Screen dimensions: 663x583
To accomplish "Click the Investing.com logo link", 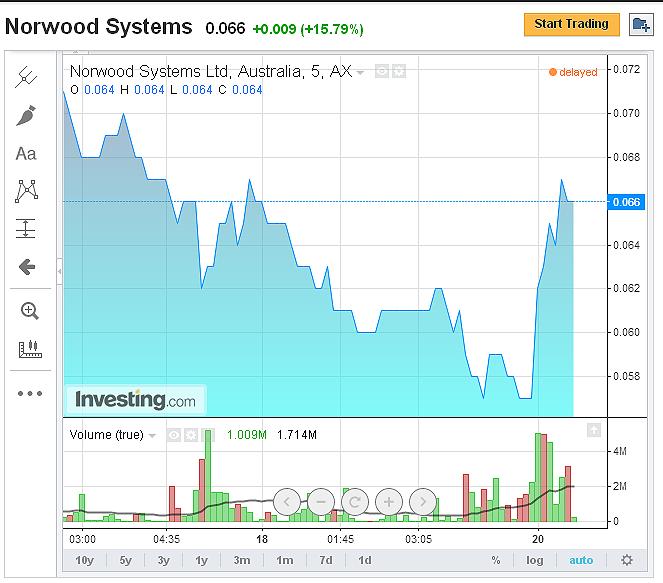I will [135, 400].
